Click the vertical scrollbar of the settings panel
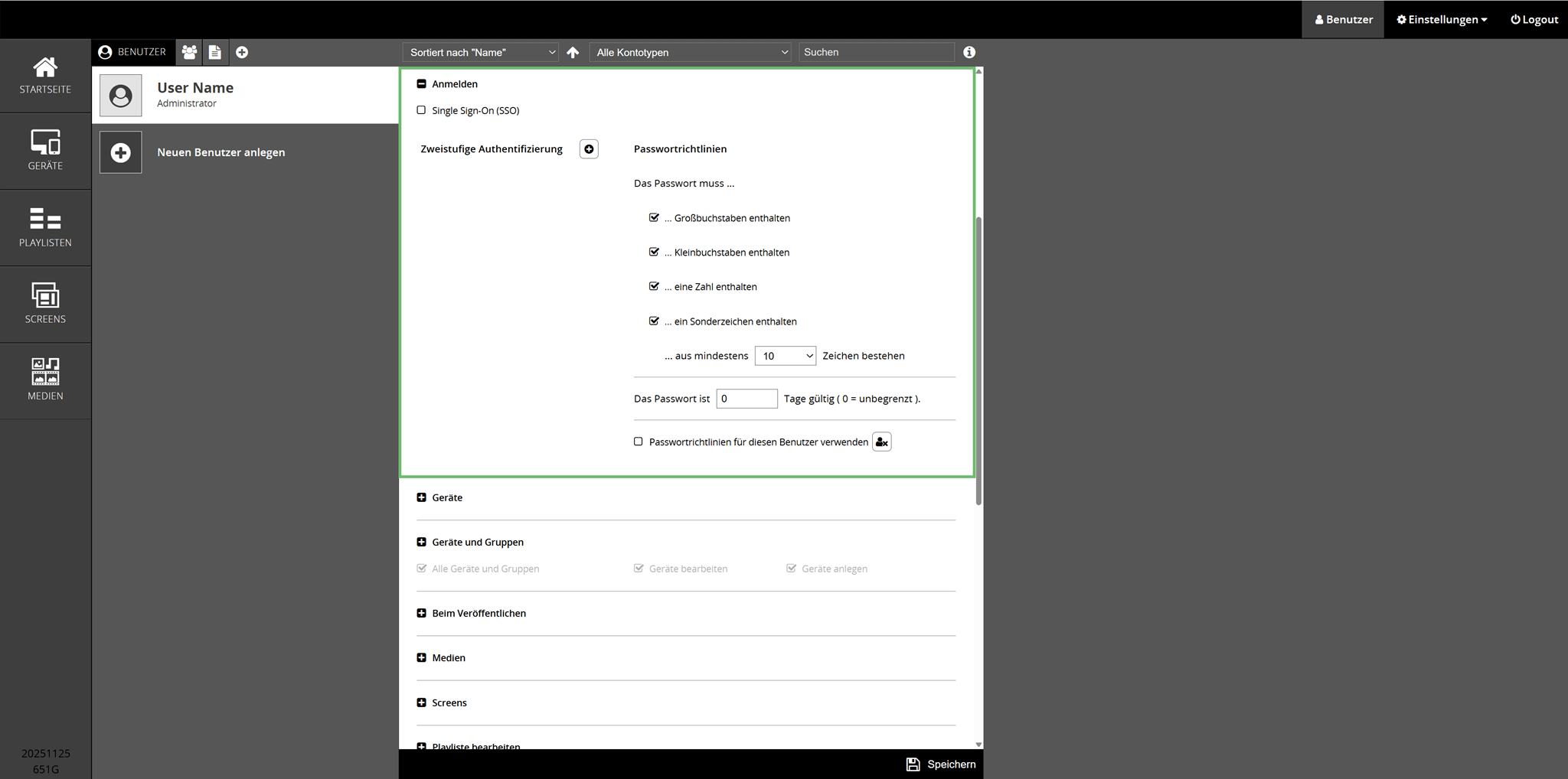 (x=978, y=361)
